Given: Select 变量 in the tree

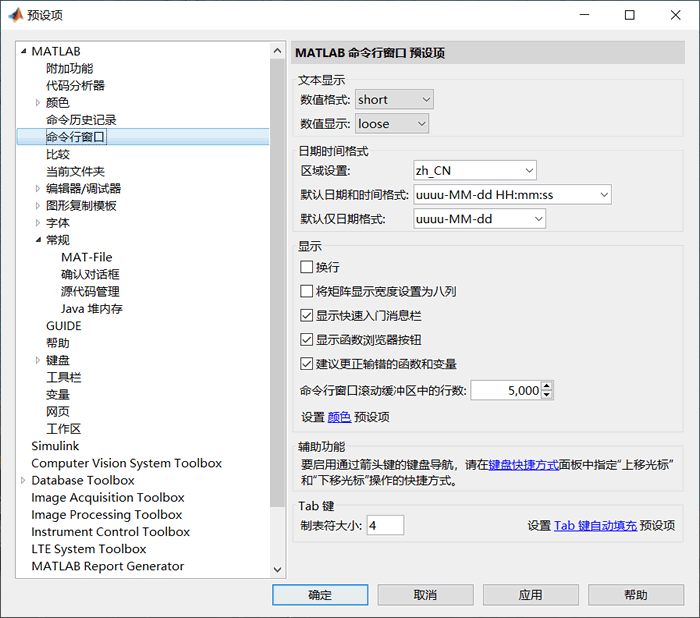Looking at the screenshot, I should (58, 394).
